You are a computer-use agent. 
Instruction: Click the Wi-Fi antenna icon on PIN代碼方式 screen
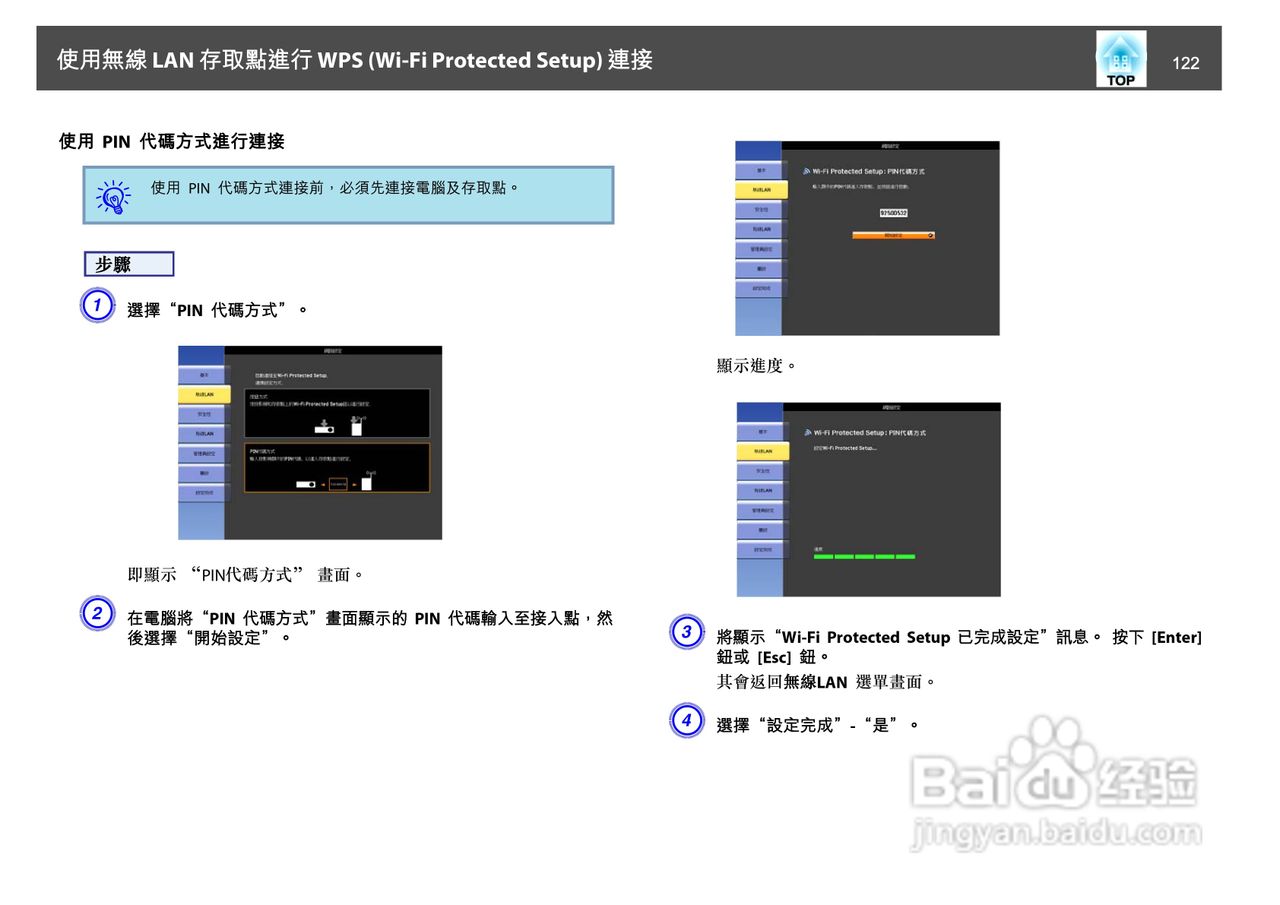(x=806, y=171)
